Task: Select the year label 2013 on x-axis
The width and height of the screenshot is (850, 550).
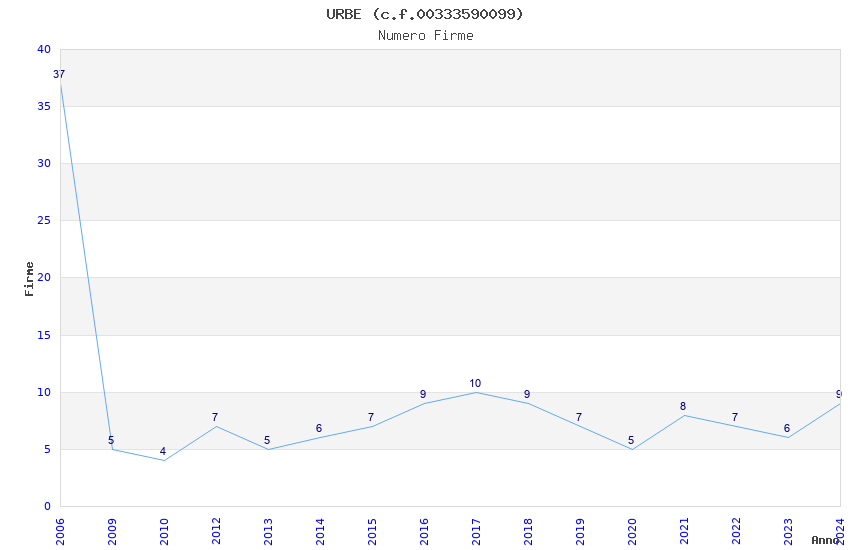Action: click(x=268, y=532)
